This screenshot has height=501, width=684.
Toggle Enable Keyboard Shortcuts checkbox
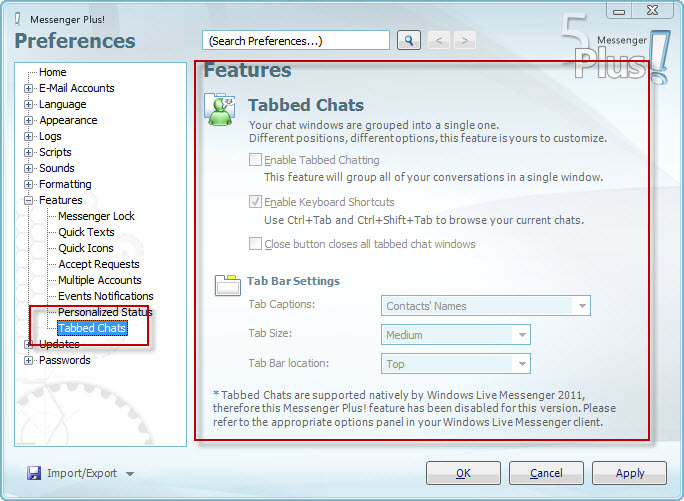click(x=256, y=202)
